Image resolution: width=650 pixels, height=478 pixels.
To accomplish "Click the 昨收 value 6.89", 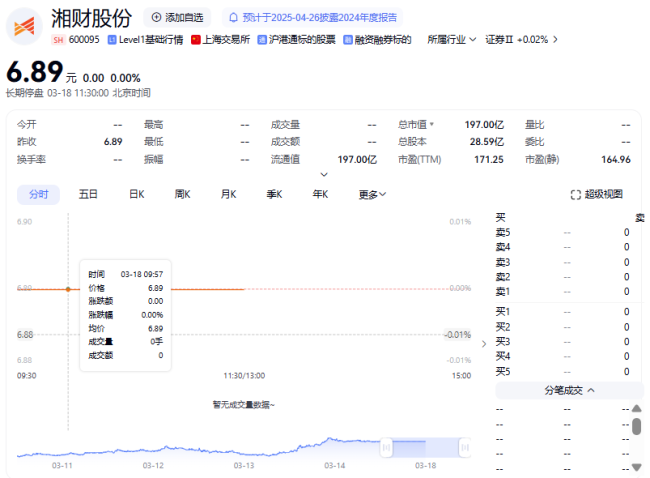I will [x=113, y=142].
